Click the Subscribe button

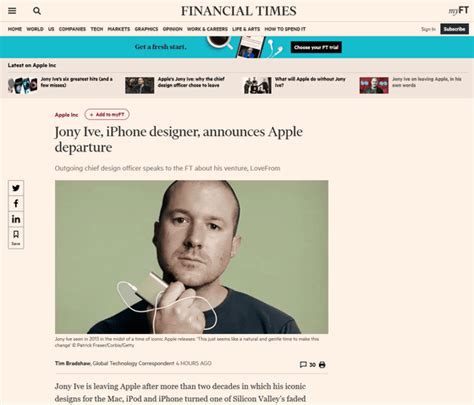point(454,29)
